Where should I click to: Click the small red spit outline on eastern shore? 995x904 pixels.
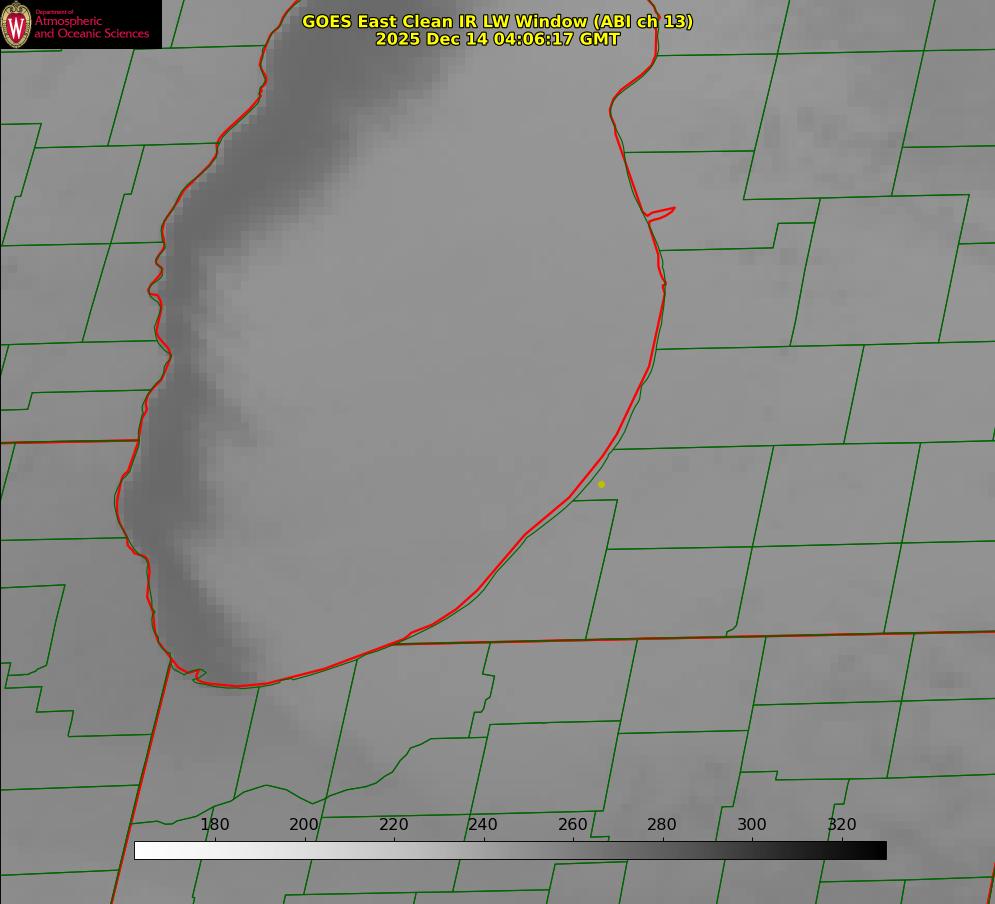click(x=661, y=212)
